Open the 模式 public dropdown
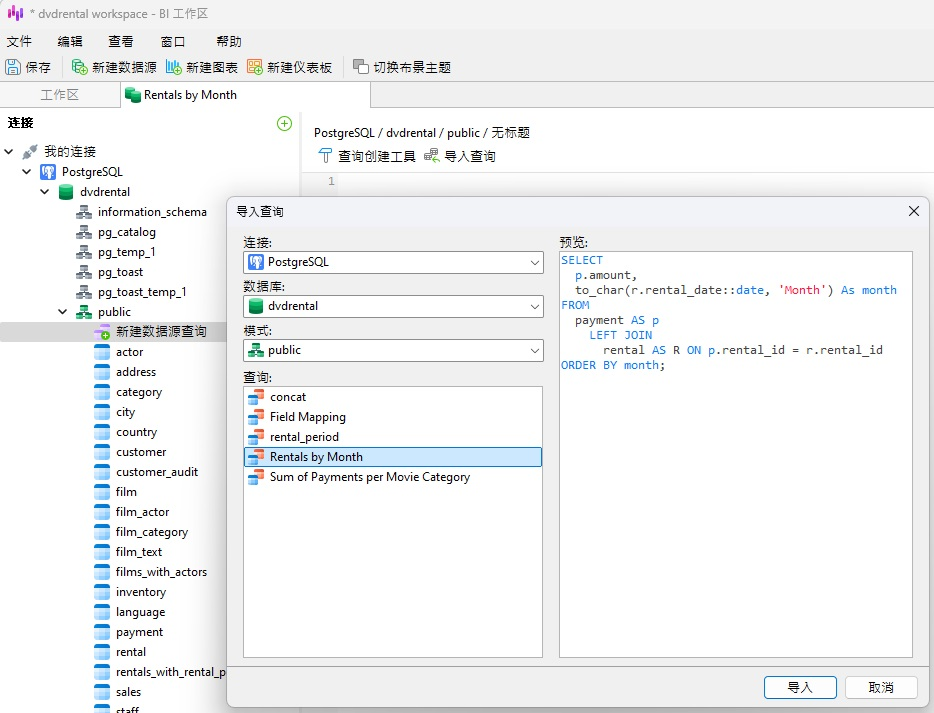Image resolution: width=934 pixels, height=713 pixels. click(x=393, y=350)
